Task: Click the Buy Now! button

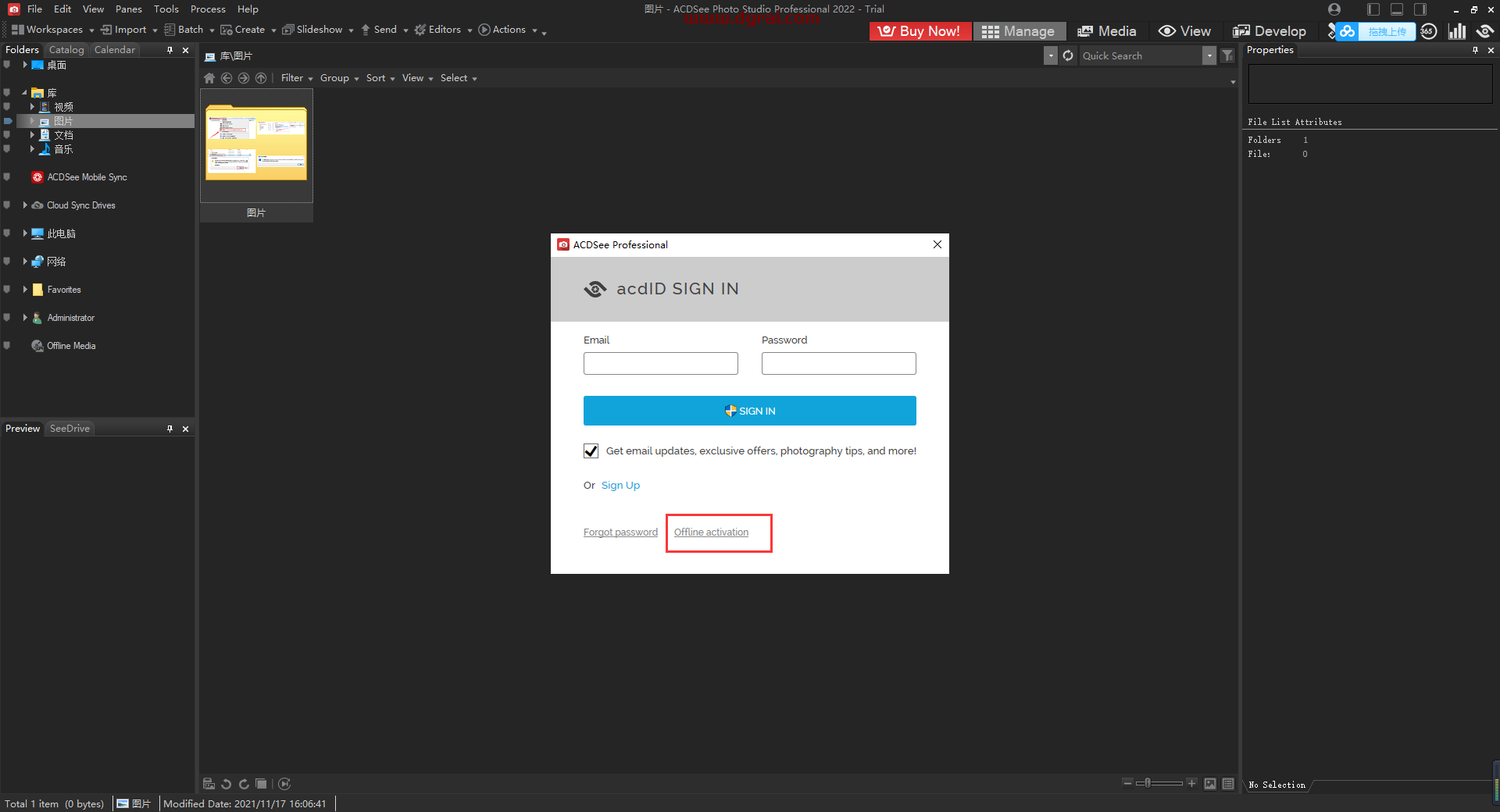Action: [x=920, y=31]
